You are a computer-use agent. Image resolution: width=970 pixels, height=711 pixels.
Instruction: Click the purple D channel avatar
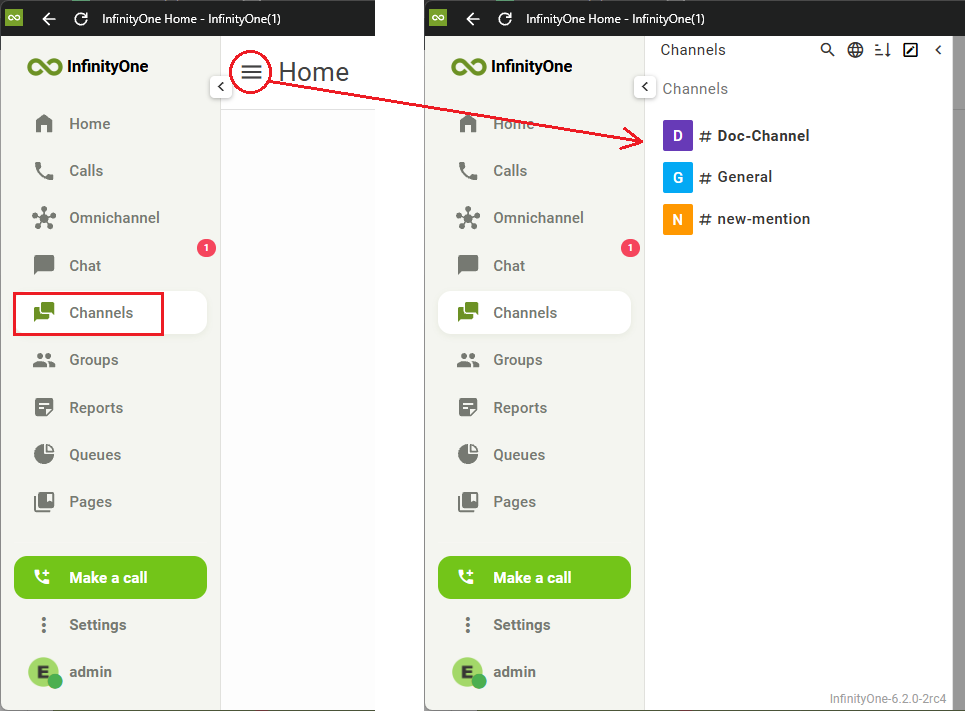(678, 136)
